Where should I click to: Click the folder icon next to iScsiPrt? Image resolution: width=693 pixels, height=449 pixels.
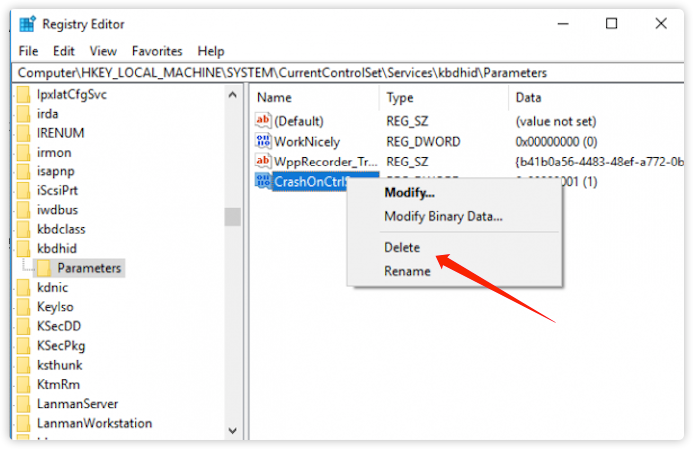click(23, 190)
